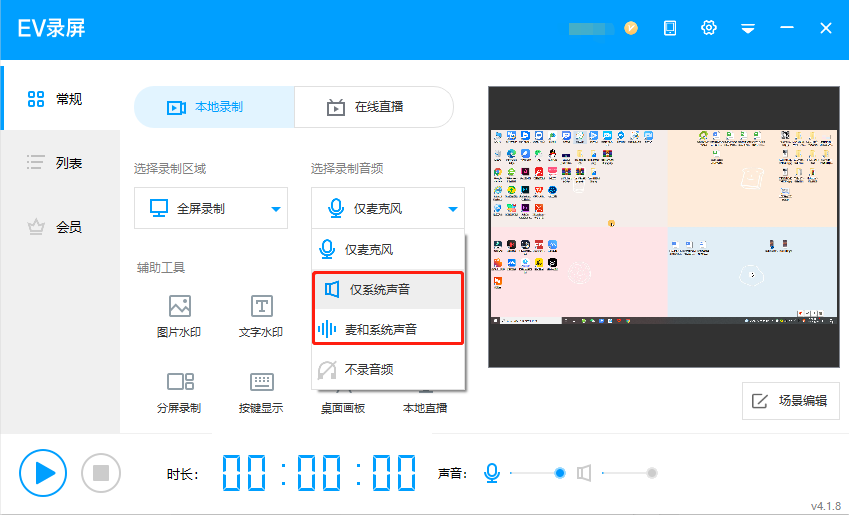Switch to 常规 general sidebar tab
This screenshot has height=515, width=849.
(x=61, y=99)
